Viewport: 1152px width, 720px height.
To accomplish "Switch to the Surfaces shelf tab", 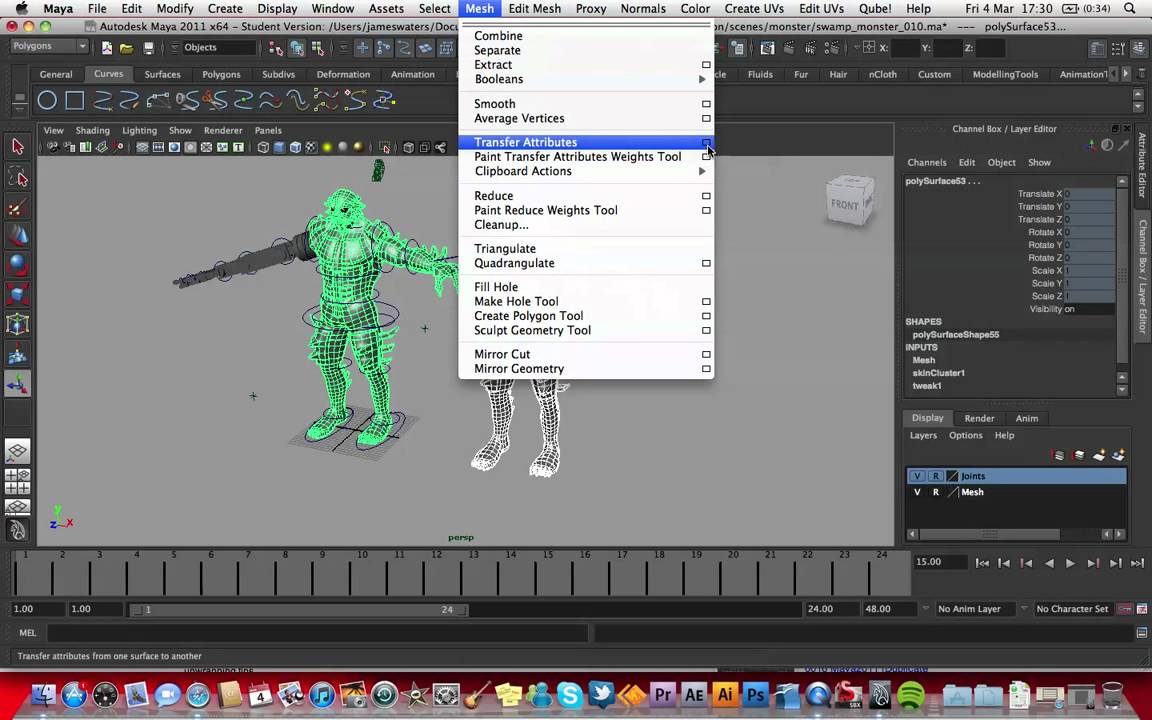I will pos(162,74).
